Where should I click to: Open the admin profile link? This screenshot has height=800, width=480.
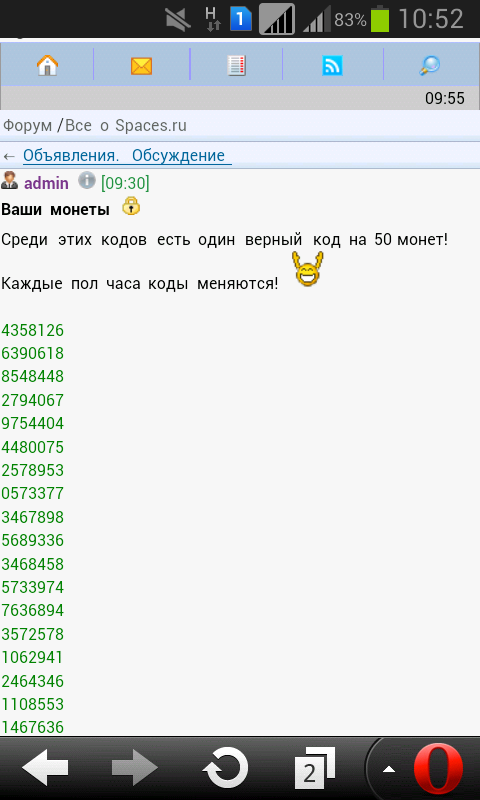tap(46, 183)
